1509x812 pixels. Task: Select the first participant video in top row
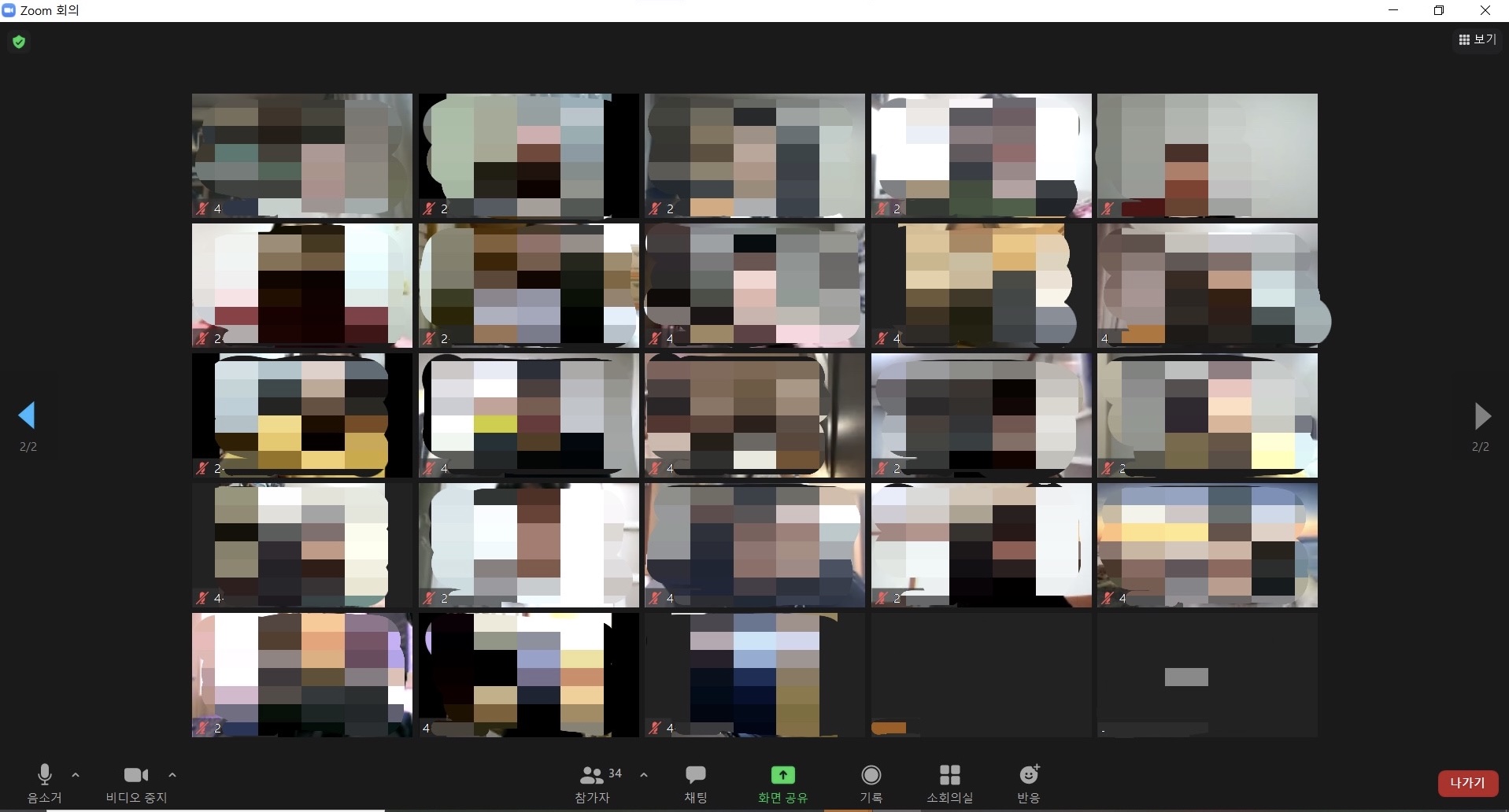301,155
